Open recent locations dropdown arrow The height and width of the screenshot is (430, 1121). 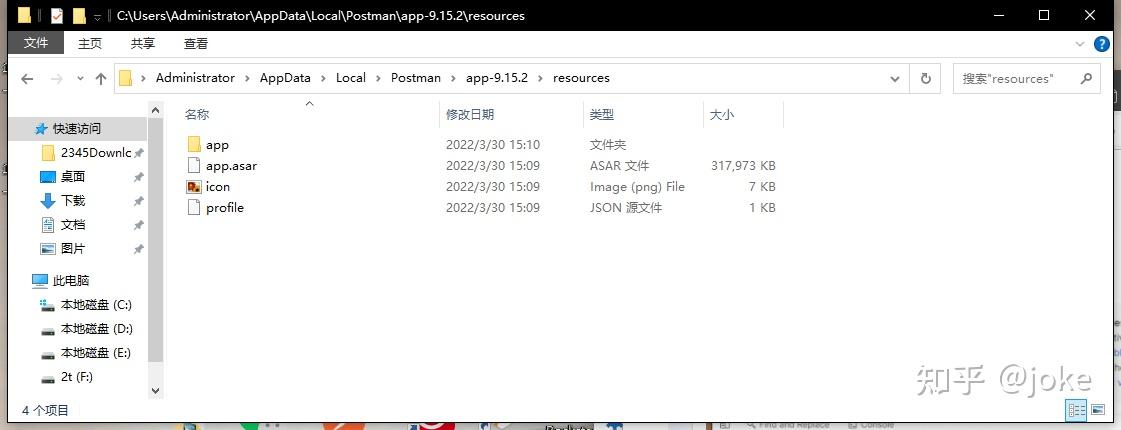80,79
